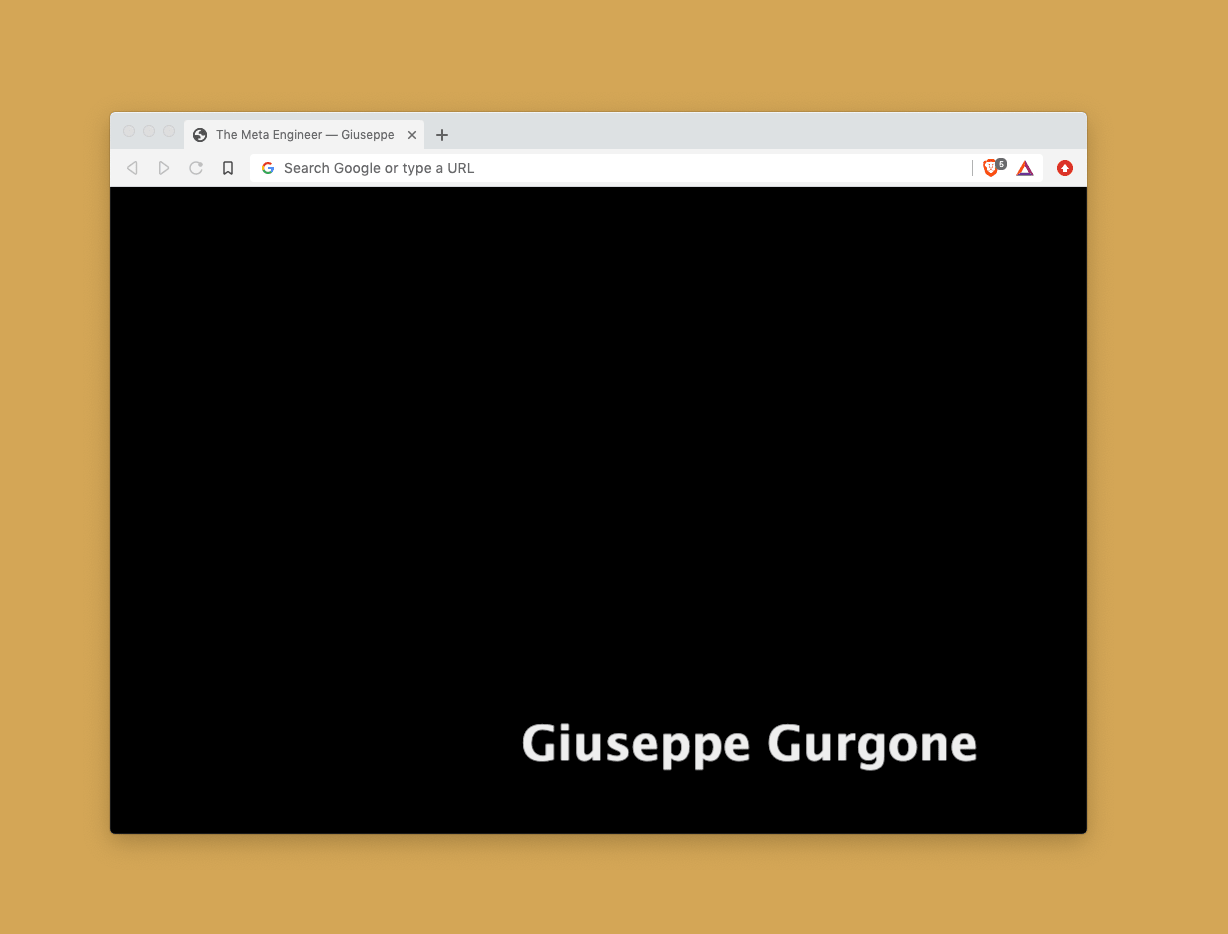
Task: Click the "Giuseppe Gurgone" name on the page
Action: 748,744
